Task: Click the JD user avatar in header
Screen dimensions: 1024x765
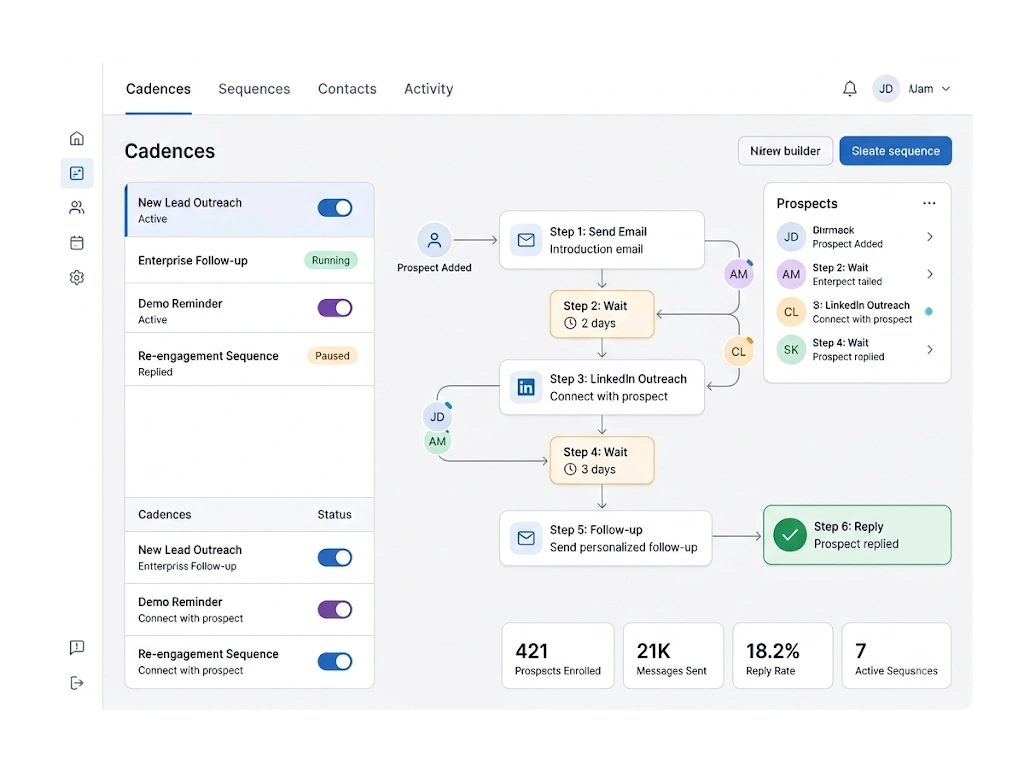Action: [x=886, y=89]
